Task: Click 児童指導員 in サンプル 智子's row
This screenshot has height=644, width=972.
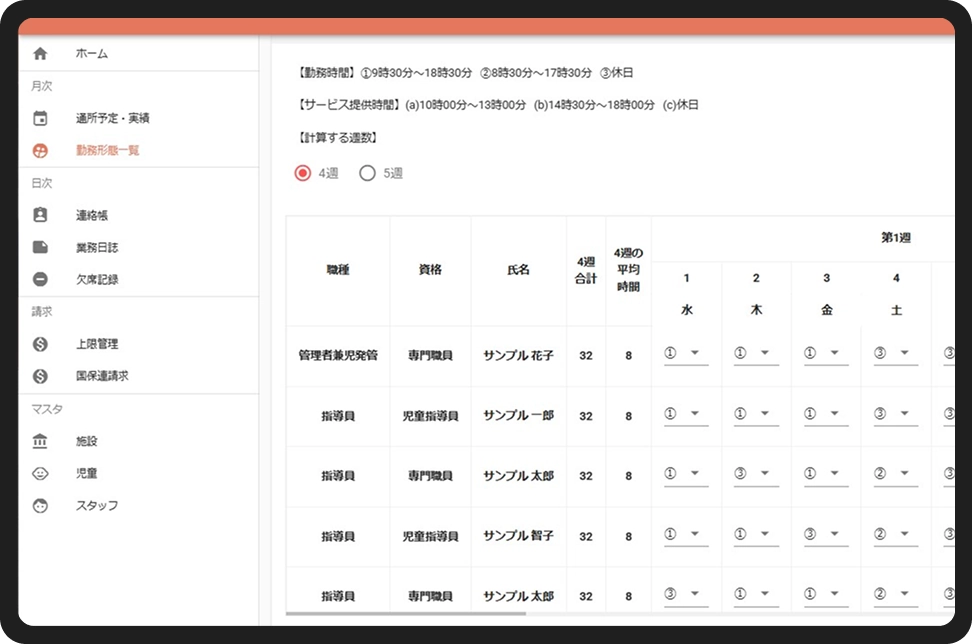Action: (430, 536)
